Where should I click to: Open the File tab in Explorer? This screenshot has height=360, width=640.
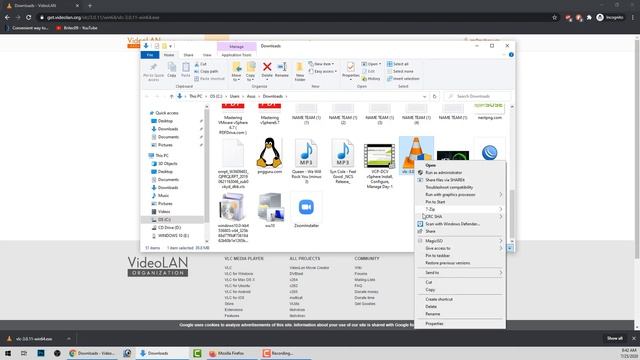[x=150, y=55]
